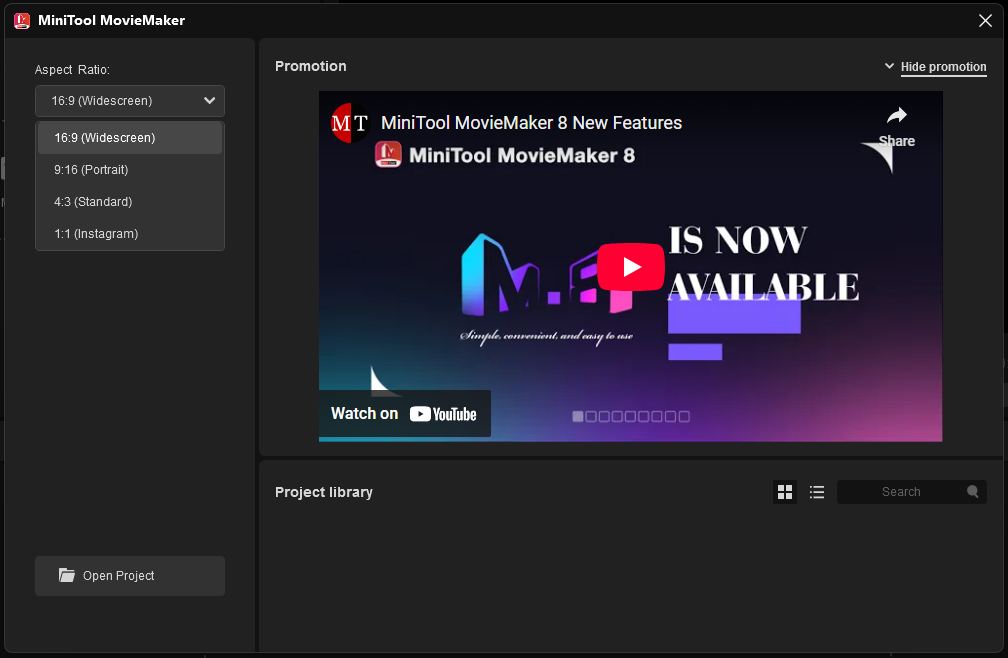
Task: Switch project library to grid view
Action: pos(785,492)
